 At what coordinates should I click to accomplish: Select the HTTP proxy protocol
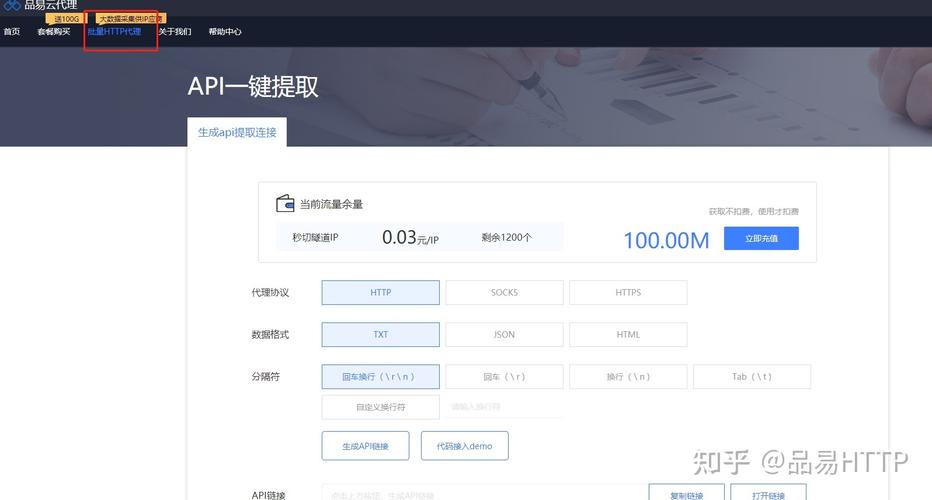click(x=380, y=293)
